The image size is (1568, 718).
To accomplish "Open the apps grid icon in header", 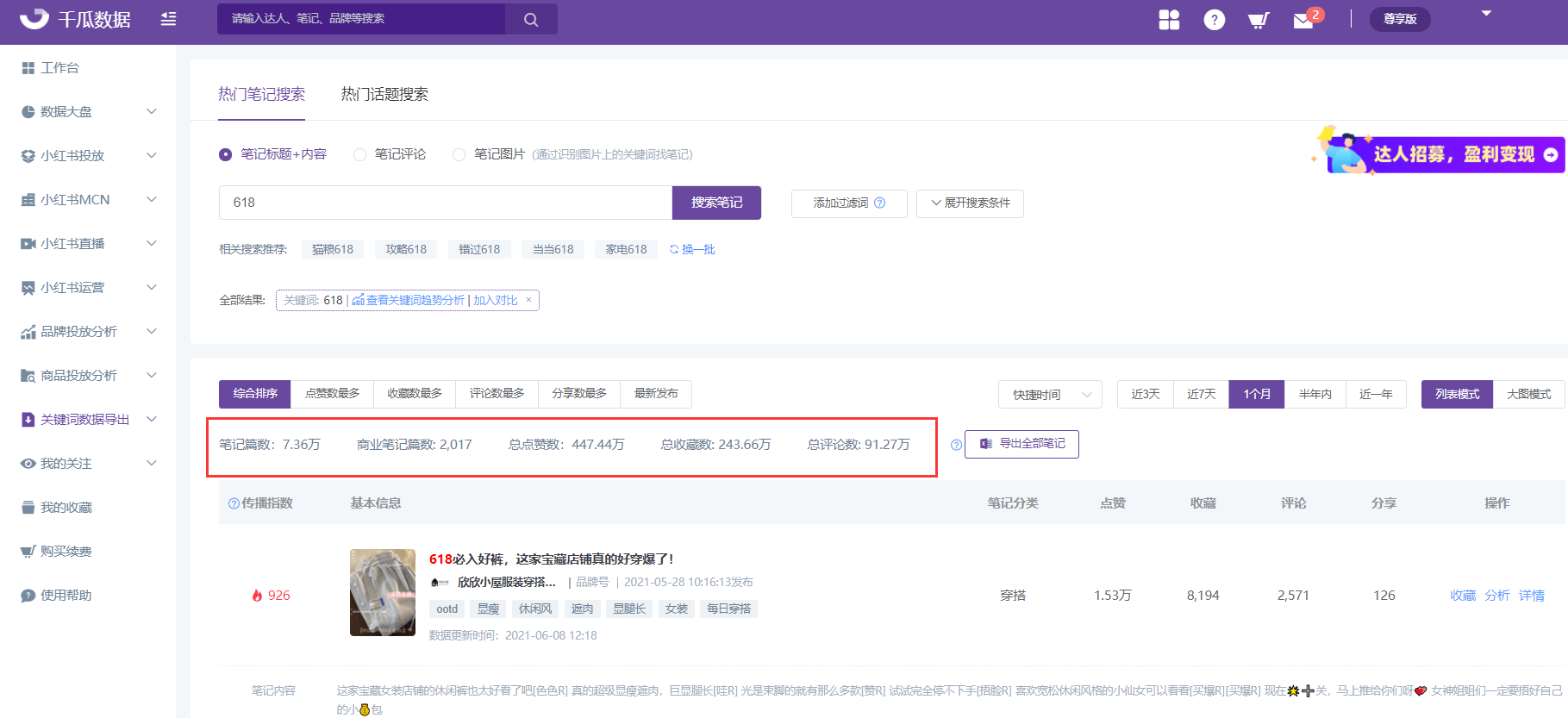I will pos(1169,19).
